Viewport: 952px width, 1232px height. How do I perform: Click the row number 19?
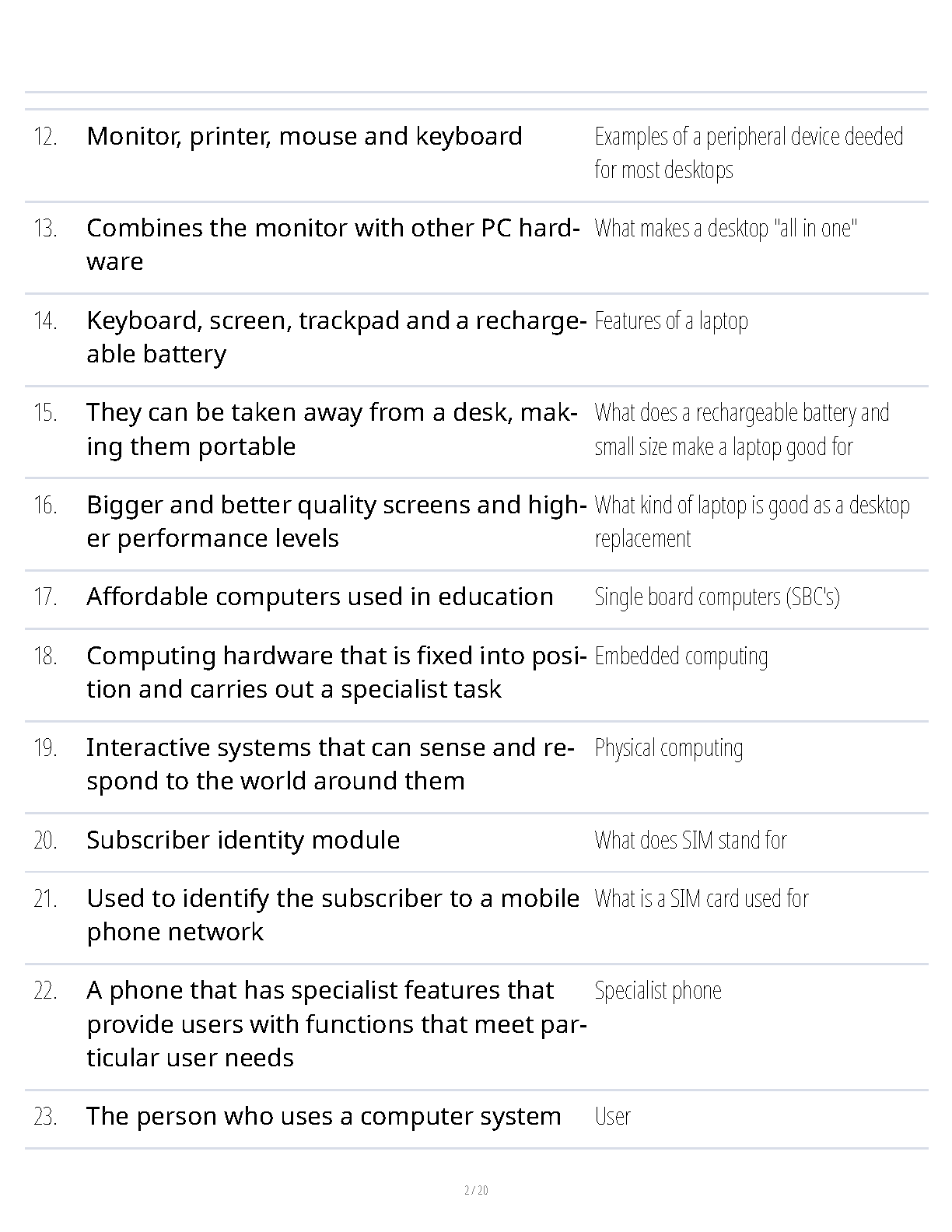(45, 748)
